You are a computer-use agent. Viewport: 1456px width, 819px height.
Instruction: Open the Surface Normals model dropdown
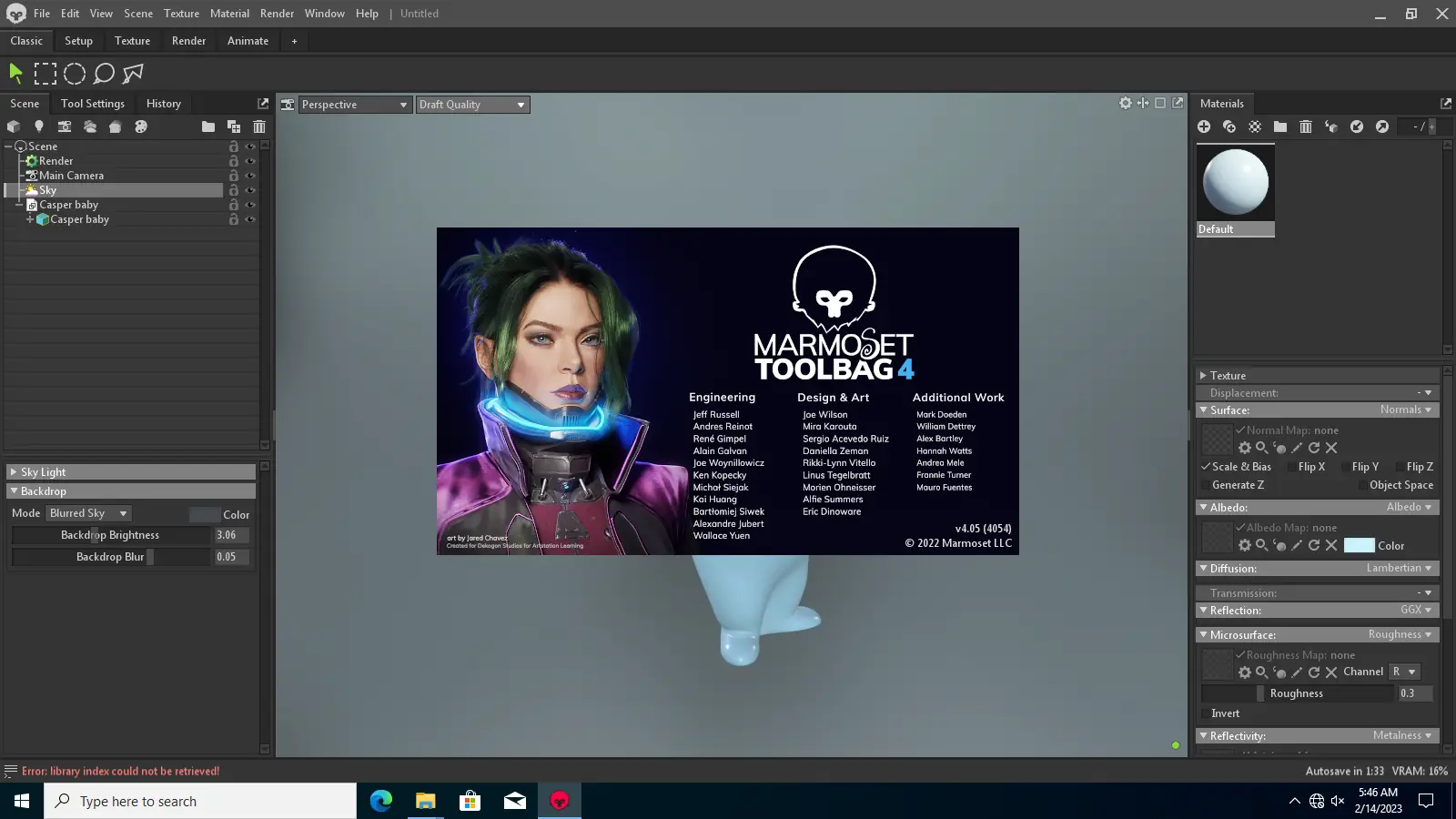click(x=1405, y=410)
